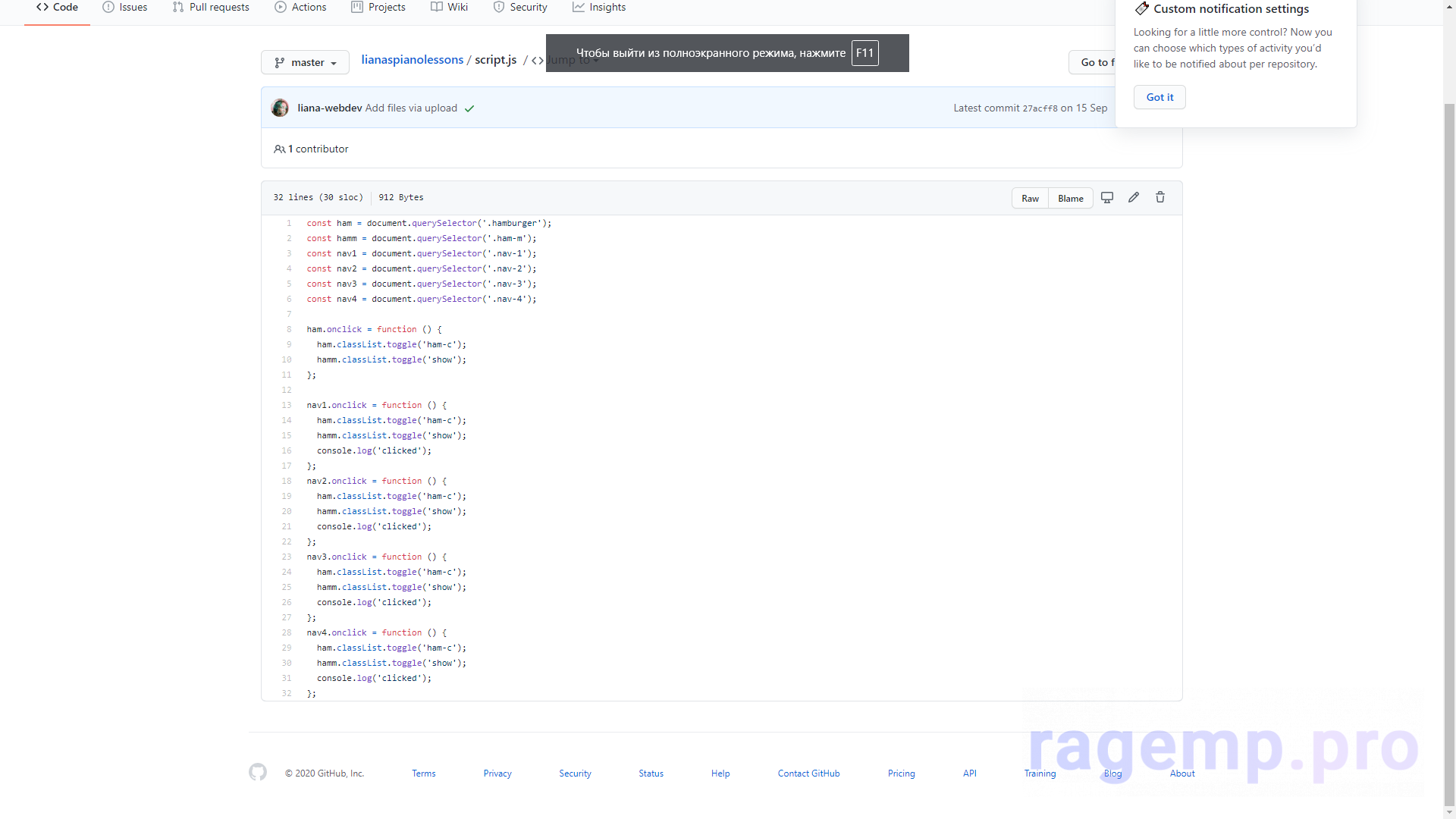Open the Privacy footer link
This screenshot has width=1456, height=819.
tap(497, 773)
